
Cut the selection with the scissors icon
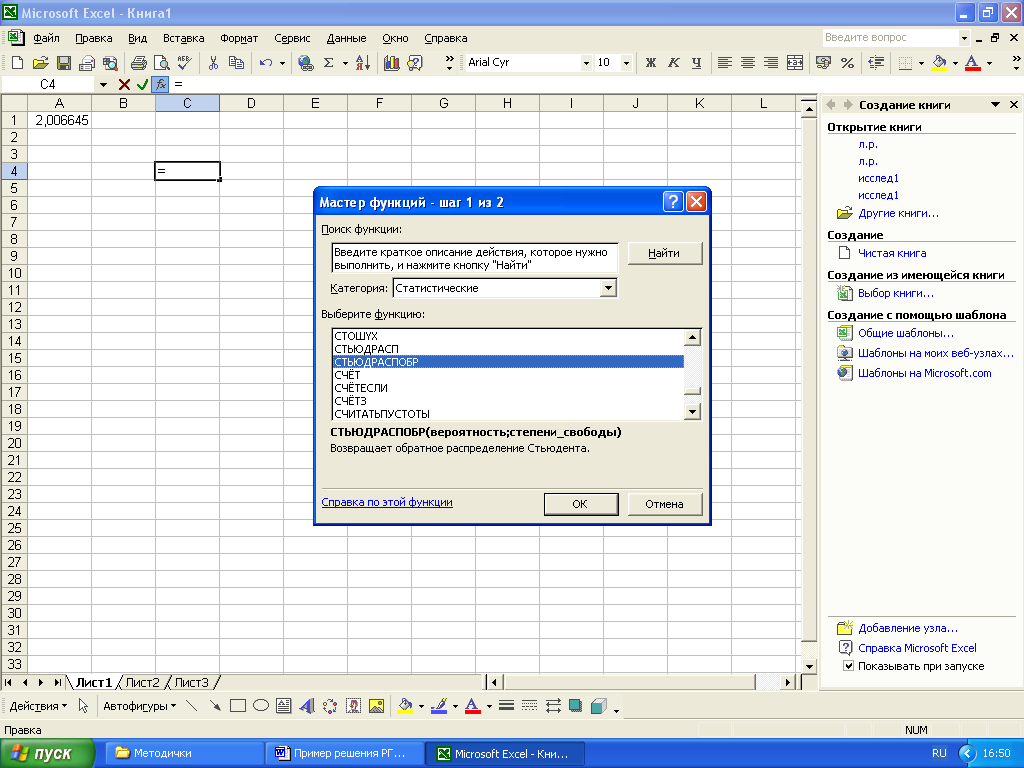[x=213, y=63]
